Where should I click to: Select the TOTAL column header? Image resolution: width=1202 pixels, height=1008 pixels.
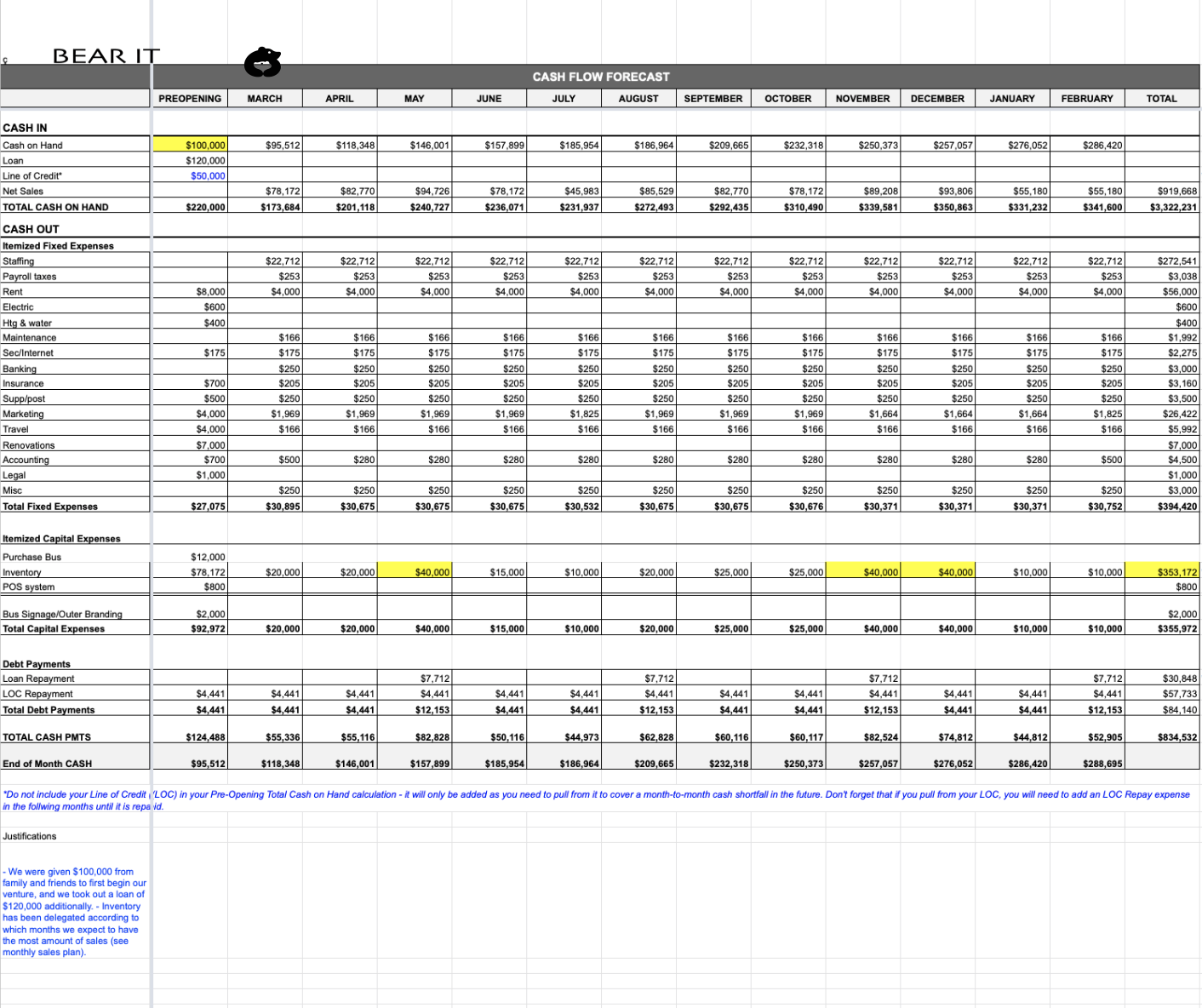[x=1161, y=99]
